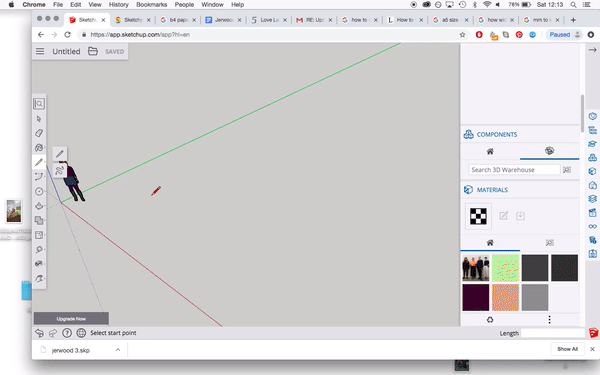Select the Tape Measure tool
This screenshot has height=375, width=600.
39,249
